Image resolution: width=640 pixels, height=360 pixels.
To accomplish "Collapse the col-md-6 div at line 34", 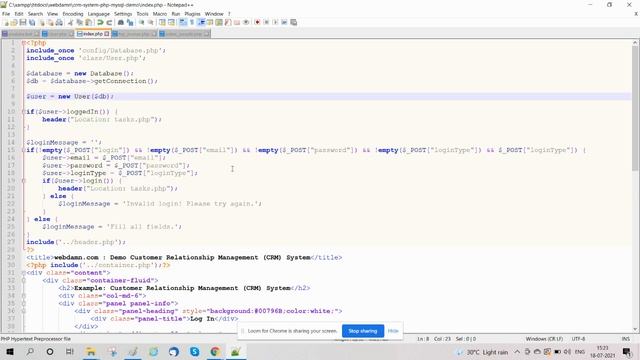I will pyautogui.click(x=24, y=296).
